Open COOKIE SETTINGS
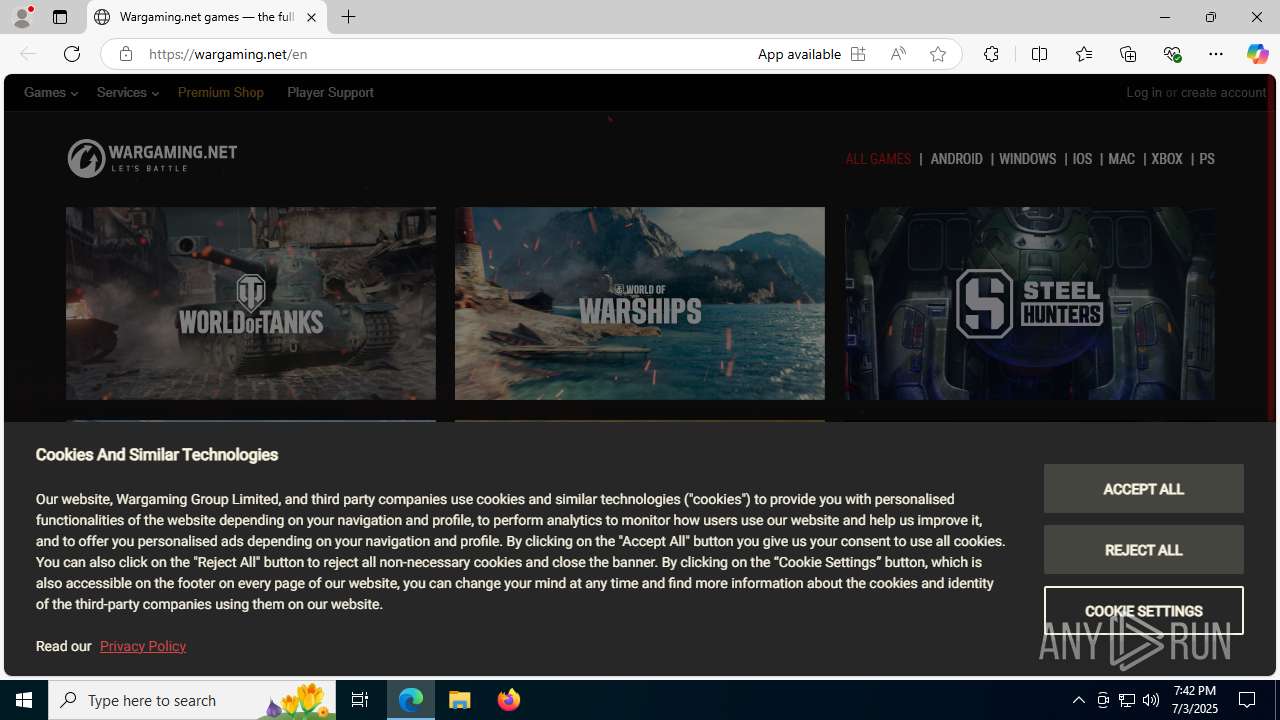 1144,611
